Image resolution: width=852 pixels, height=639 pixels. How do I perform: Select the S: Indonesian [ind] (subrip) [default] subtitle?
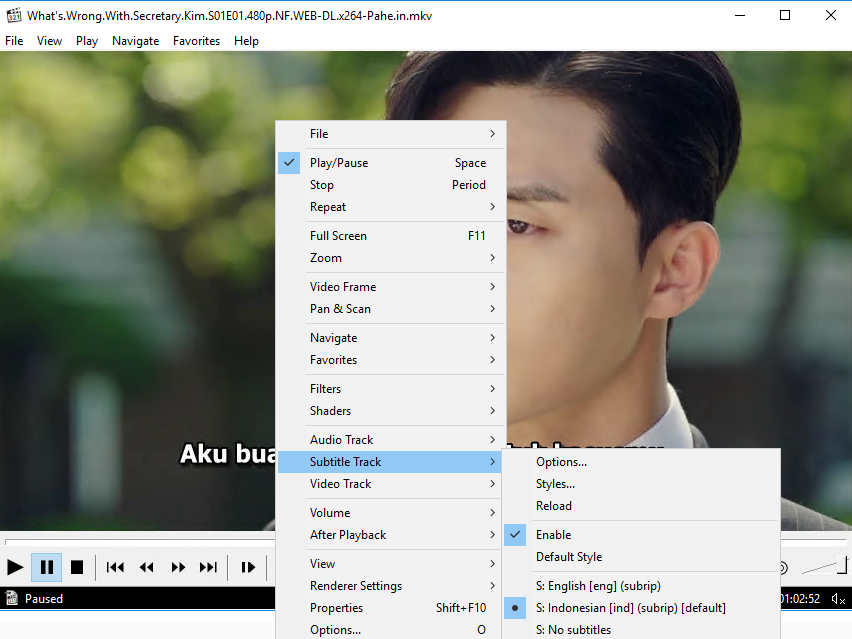(641, 607)
